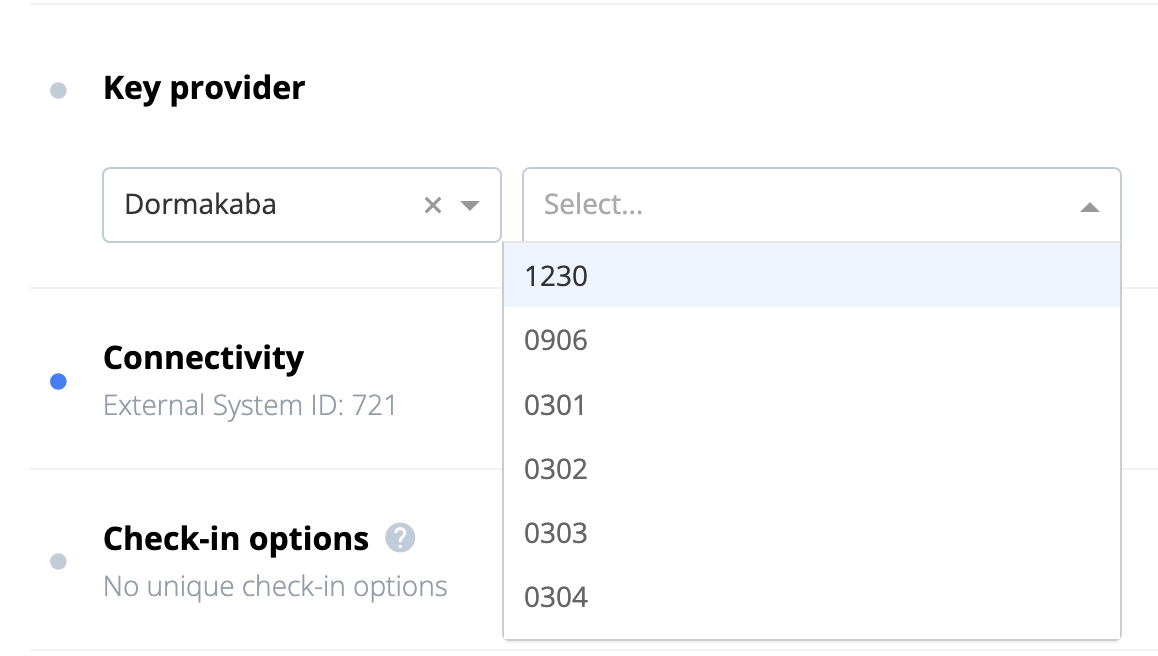Click the blue status dot beside Connectivity

point(58,381)
